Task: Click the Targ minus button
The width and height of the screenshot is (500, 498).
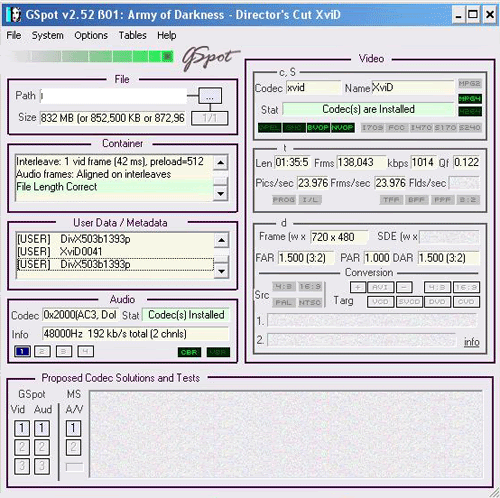Action: click(x=404, y=287)
